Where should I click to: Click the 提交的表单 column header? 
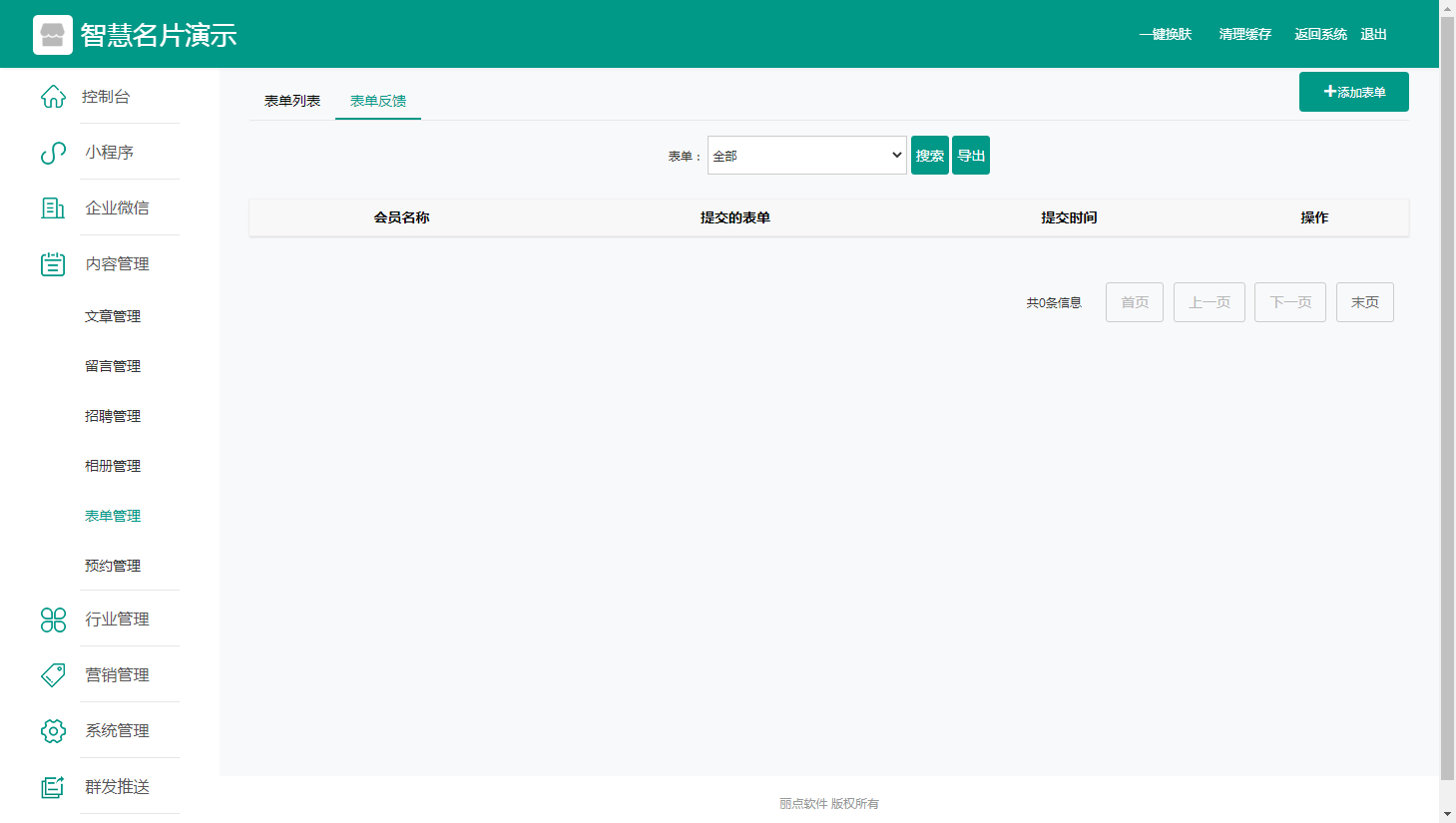coord(735,217)
